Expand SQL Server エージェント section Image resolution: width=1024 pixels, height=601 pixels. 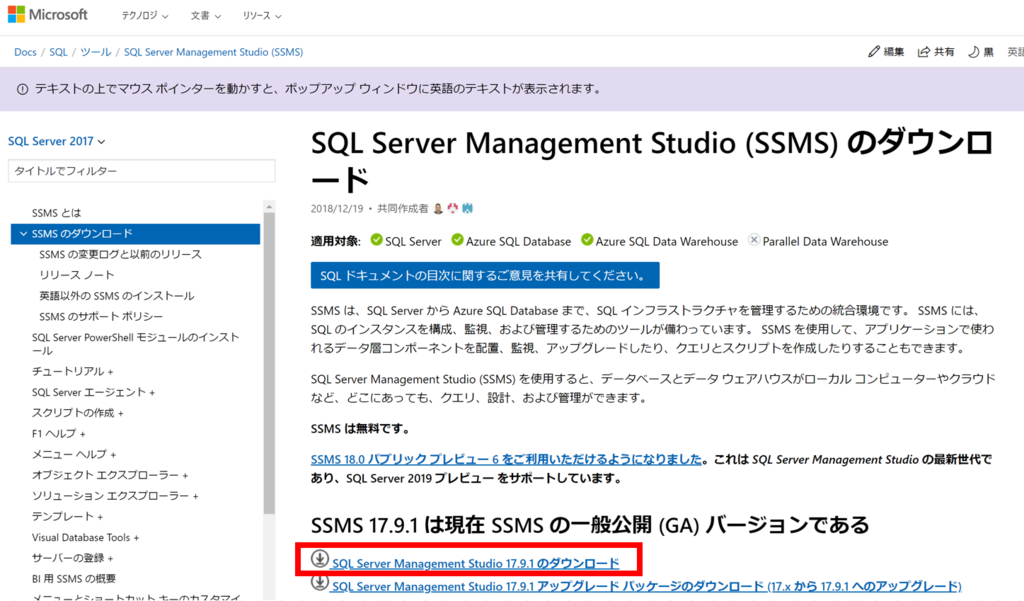click(x=93, y=392)
